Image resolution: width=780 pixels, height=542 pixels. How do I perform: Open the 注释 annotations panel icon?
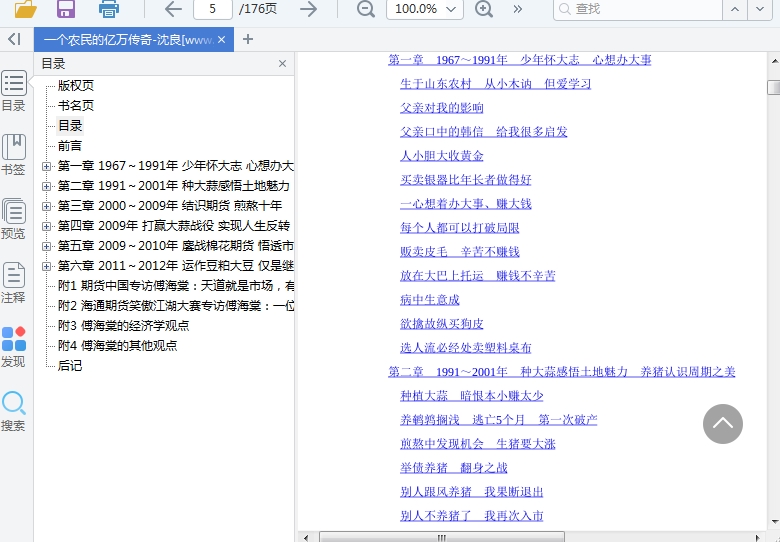[x=13, y=283]
